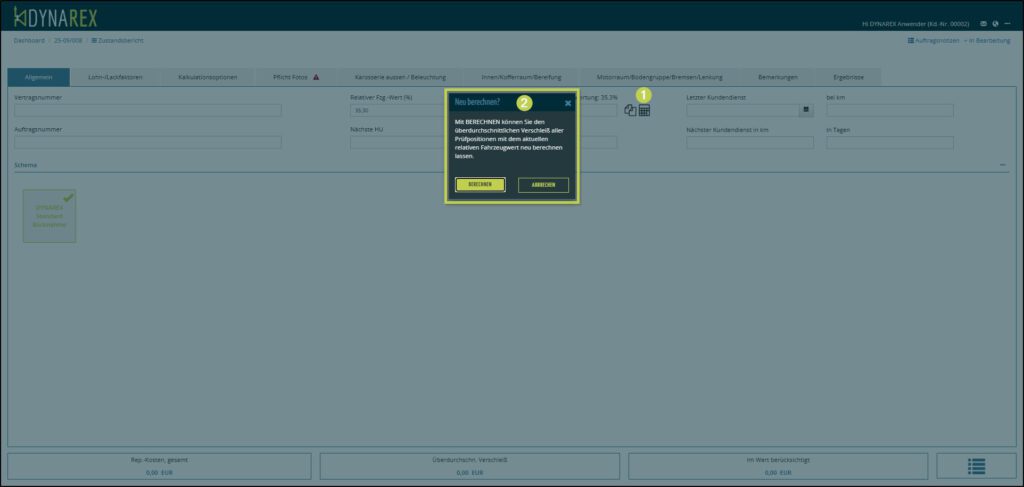Click the Nächster Kundendienst in km field
The height and width of the screenshot is (487, 1024).
tap(749, 143)
